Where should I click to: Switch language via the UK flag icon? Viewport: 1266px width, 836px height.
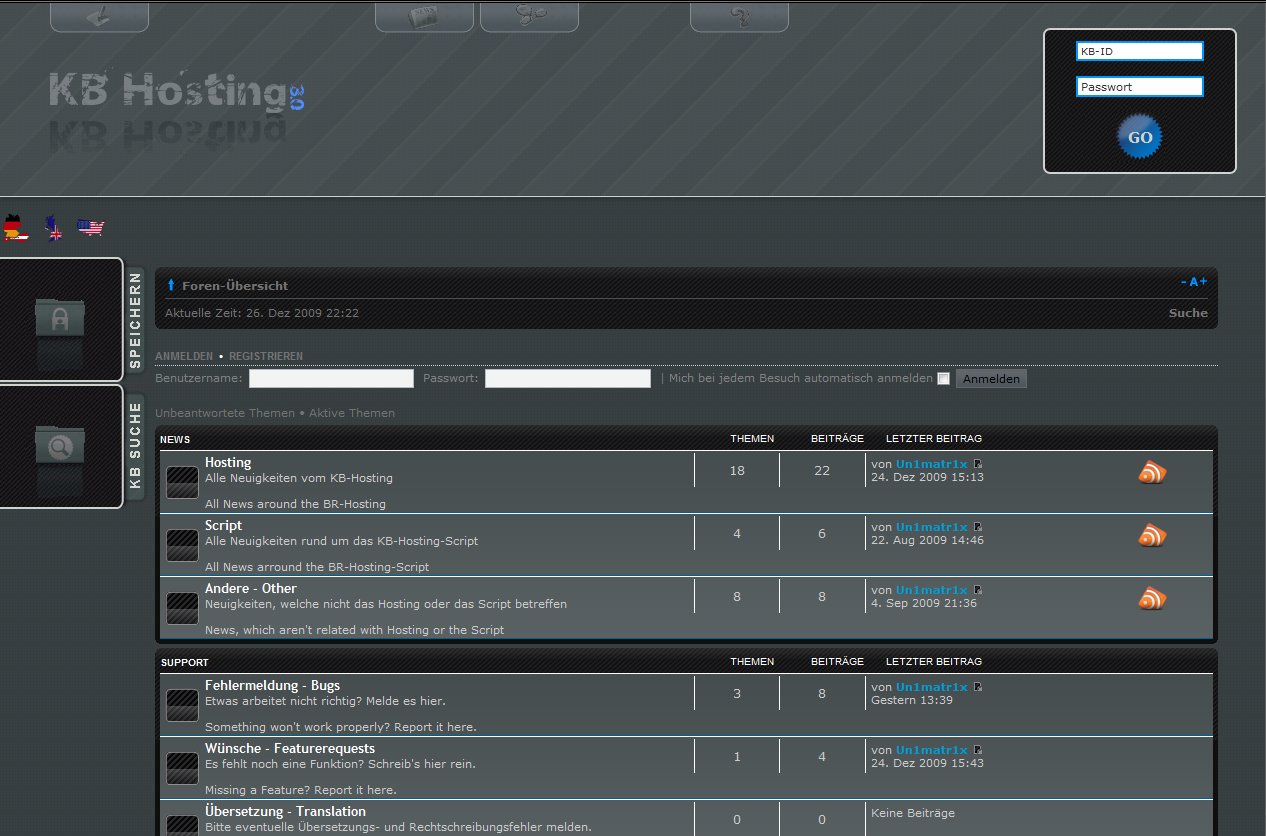53,229
